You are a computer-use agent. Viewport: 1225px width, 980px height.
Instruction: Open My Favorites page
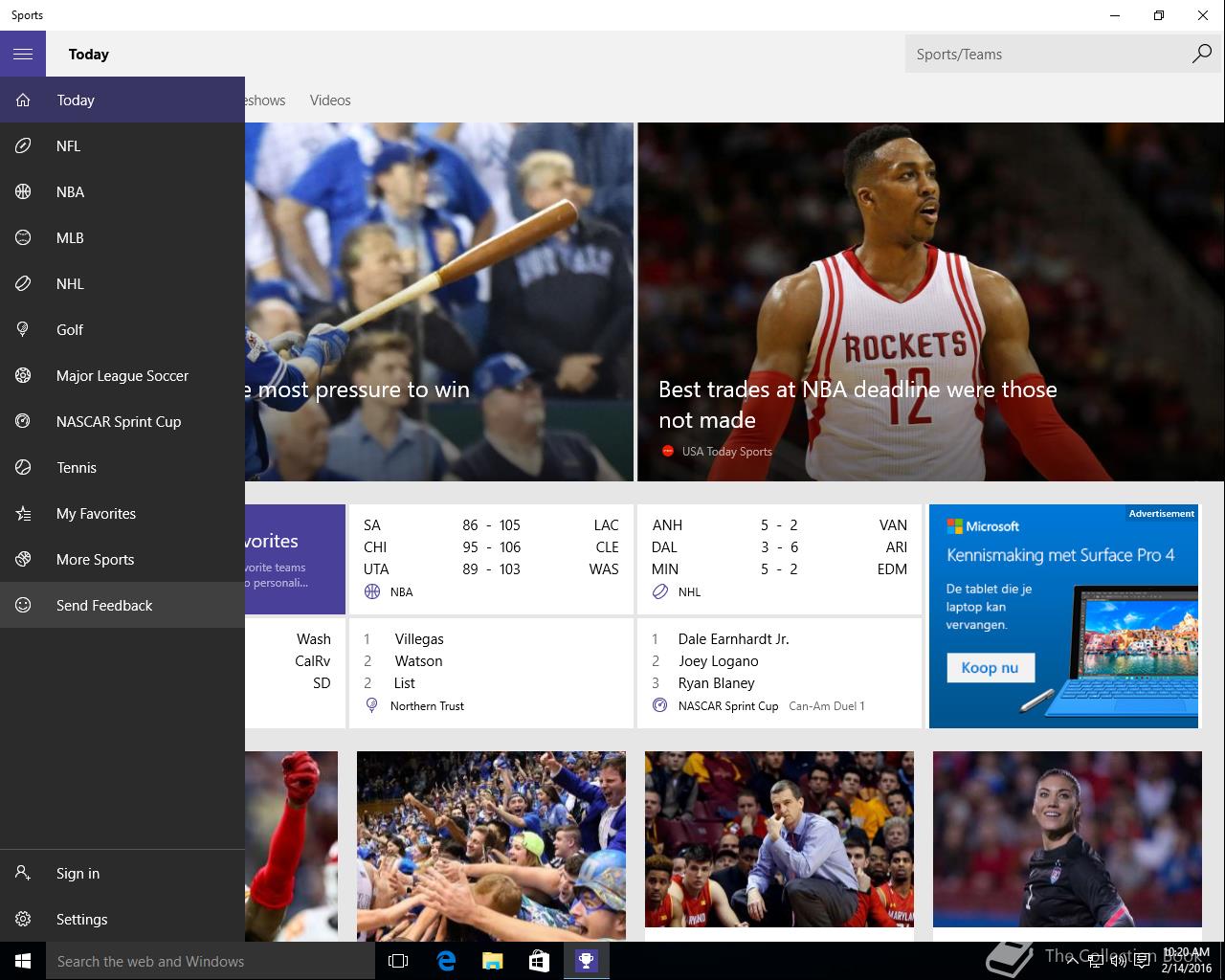122,513
